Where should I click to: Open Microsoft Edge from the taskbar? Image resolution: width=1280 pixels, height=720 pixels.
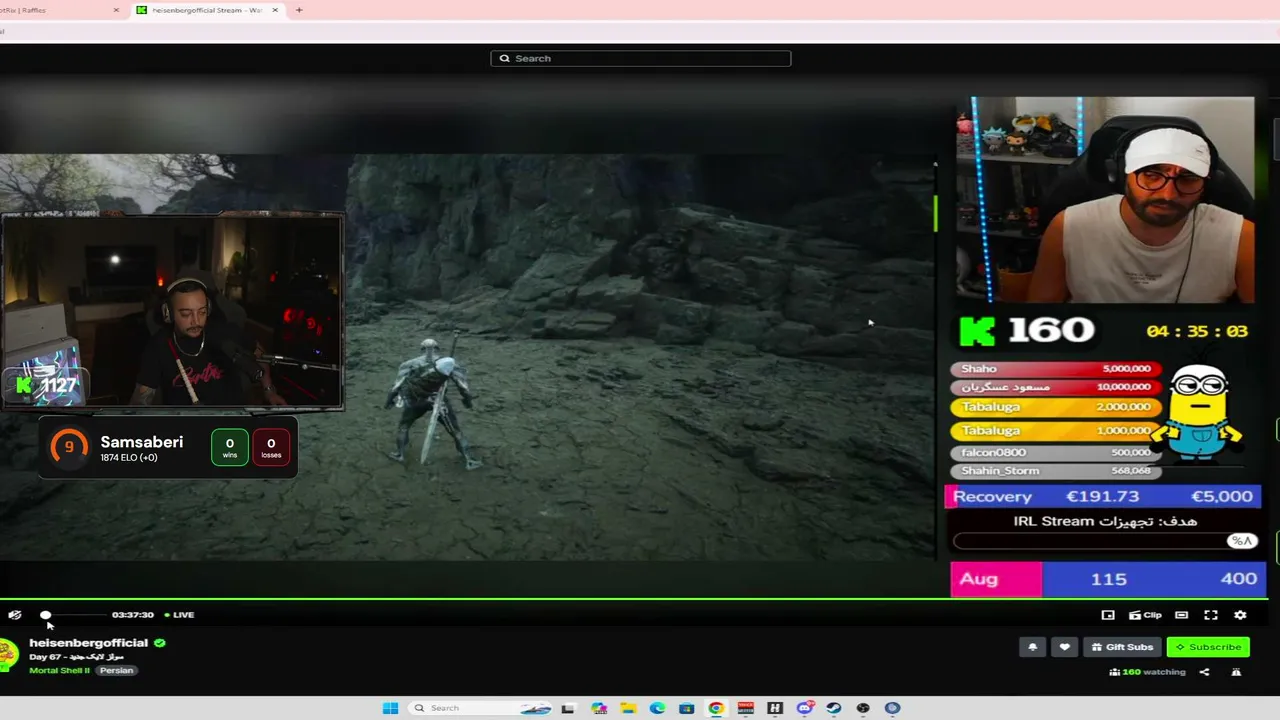(x=657, y=708)
